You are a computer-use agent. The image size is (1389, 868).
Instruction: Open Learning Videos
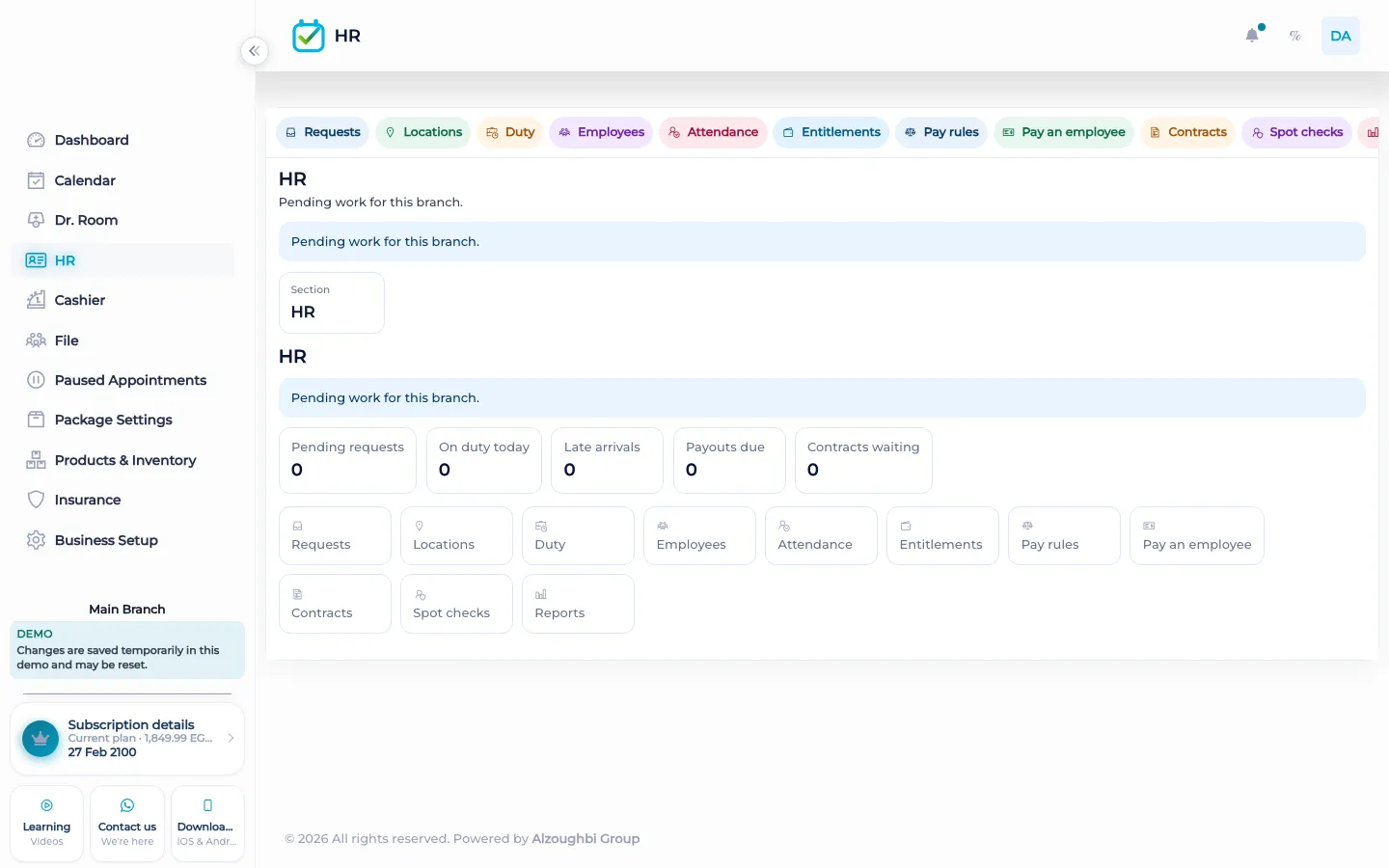(x=46, y=824)
